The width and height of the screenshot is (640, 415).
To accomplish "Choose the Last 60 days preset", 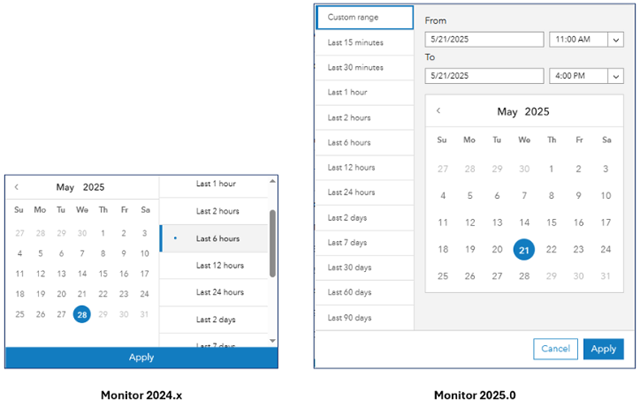I will (x=365, y=292).
